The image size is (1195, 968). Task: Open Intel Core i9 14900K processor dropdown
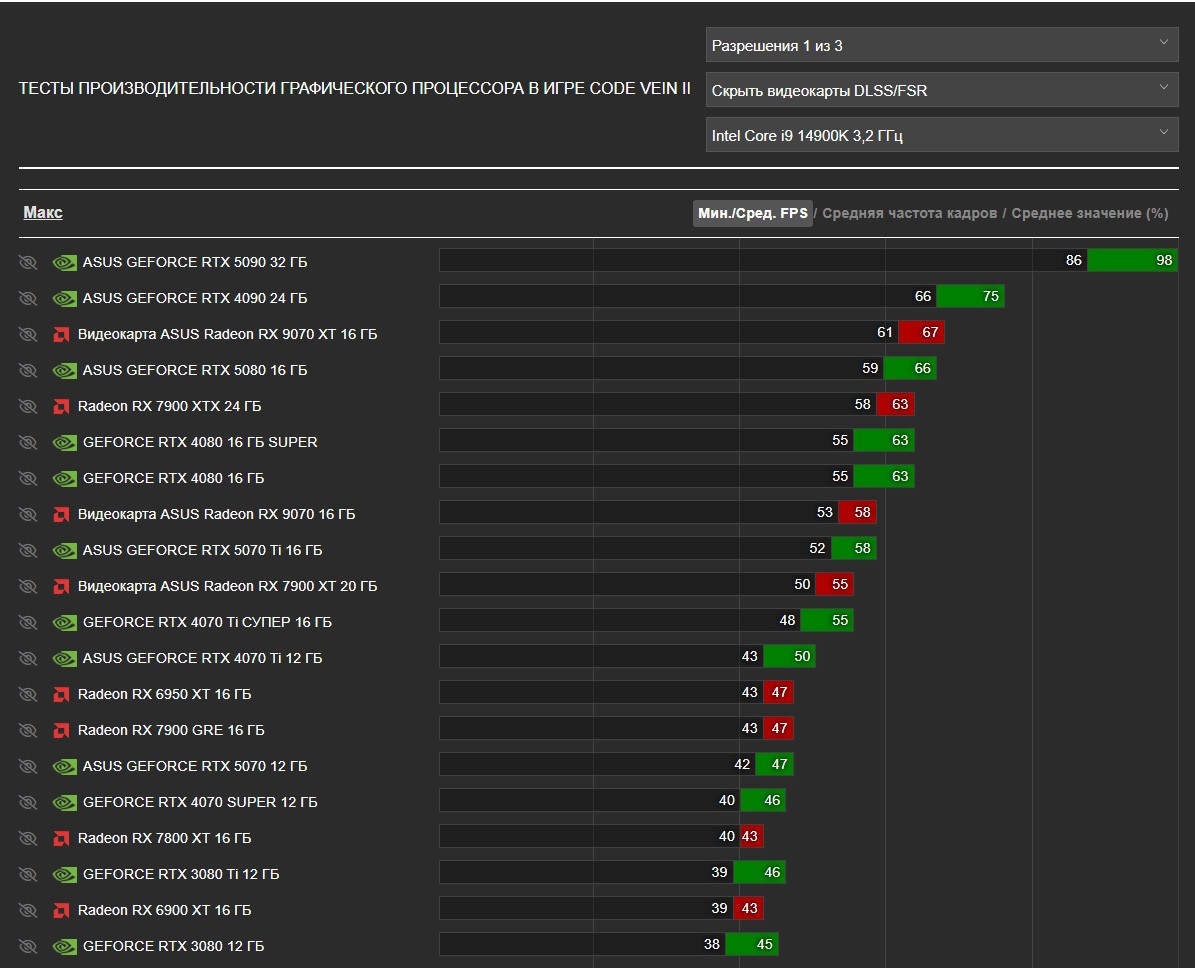point(942,135)
